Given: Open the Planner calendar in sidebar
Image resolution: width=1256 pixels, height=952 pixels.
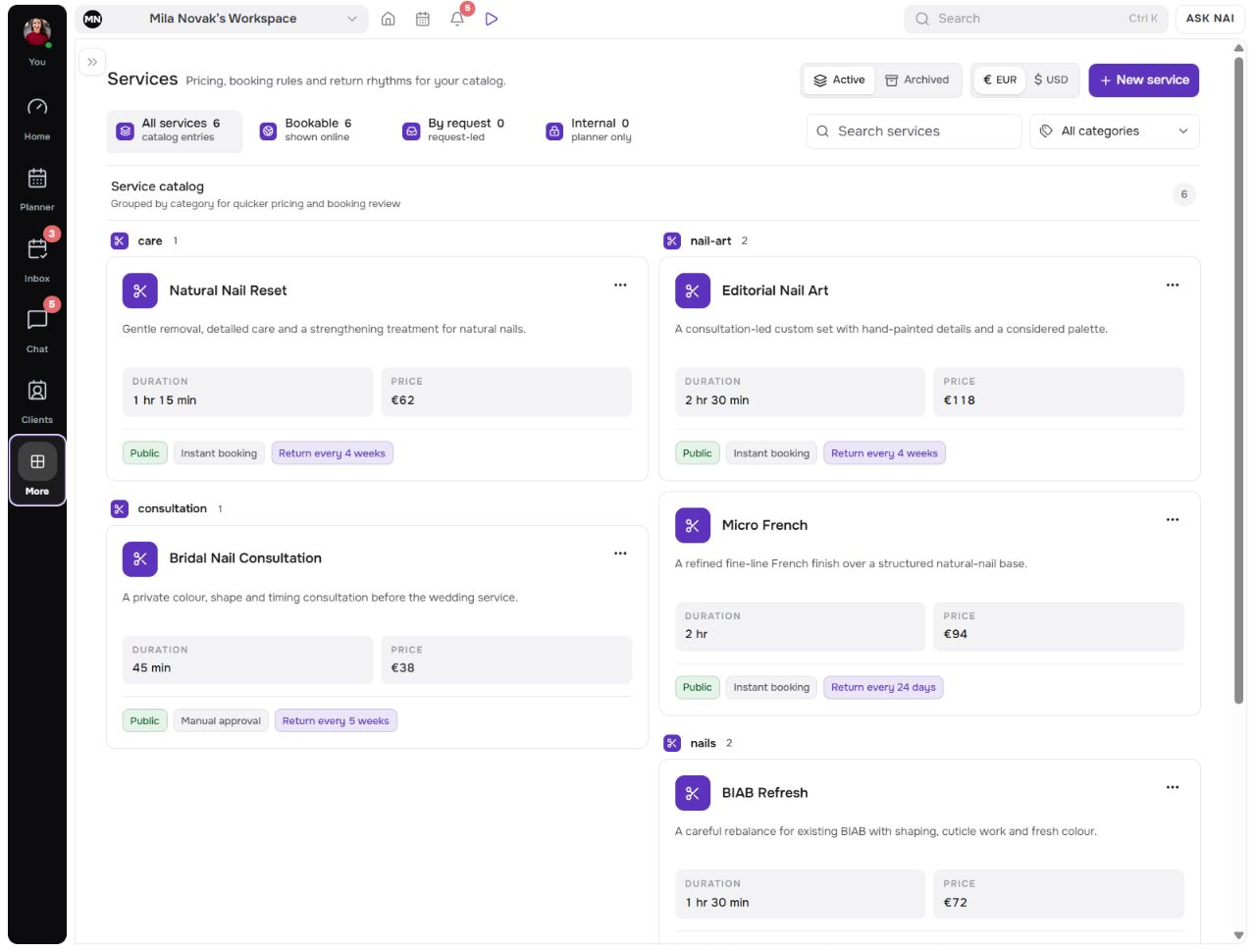Looking at the screenshot, I should (37, 189).
